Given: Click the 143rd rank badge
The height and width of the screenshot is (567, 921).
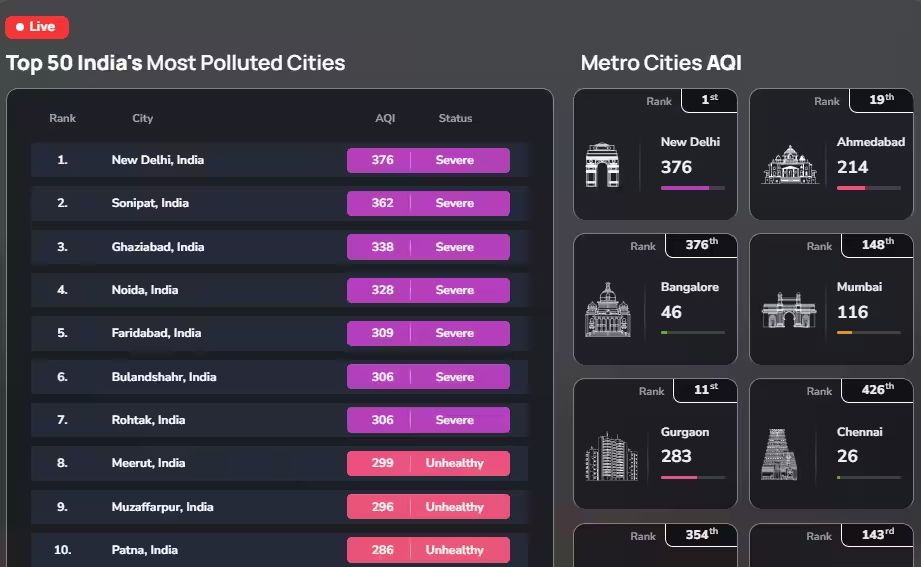Looking at the screenshot, I should pyautogui.click(x=878, y=535).
